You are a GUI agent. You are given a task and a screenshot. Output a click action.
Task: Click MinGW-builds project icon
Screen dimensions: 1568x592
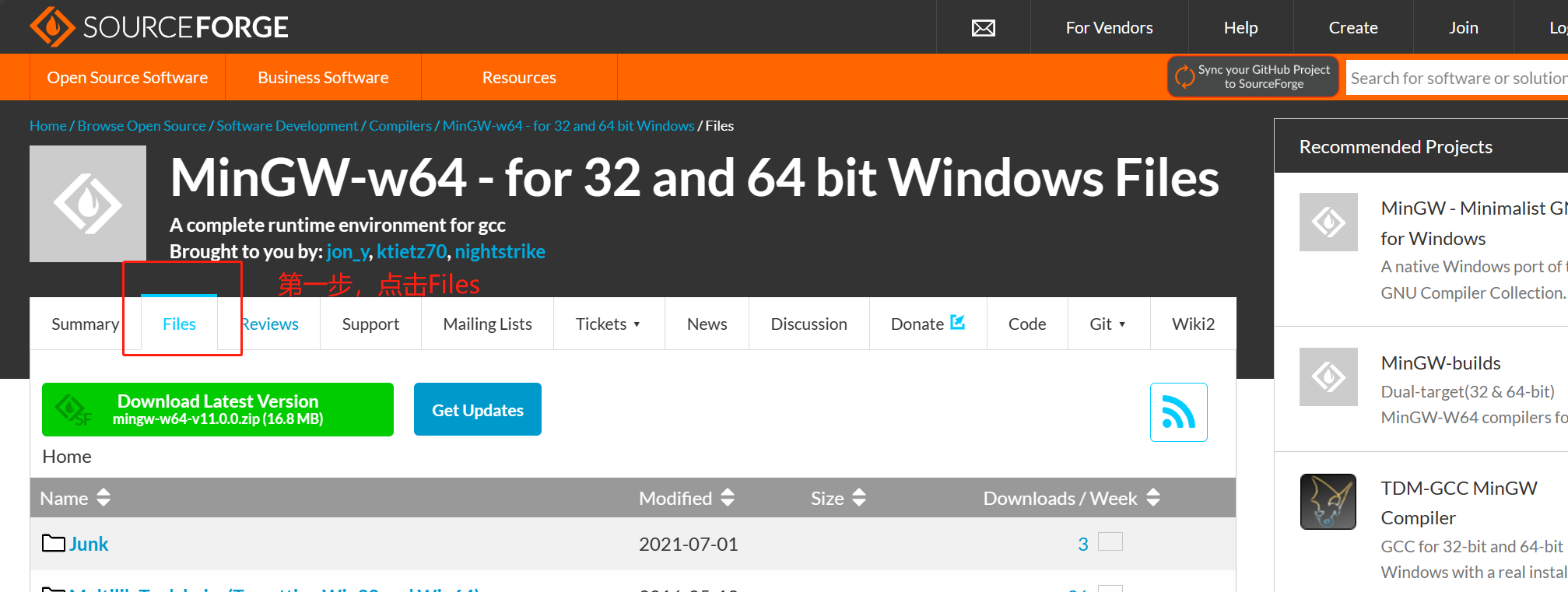pos(1328,377)
